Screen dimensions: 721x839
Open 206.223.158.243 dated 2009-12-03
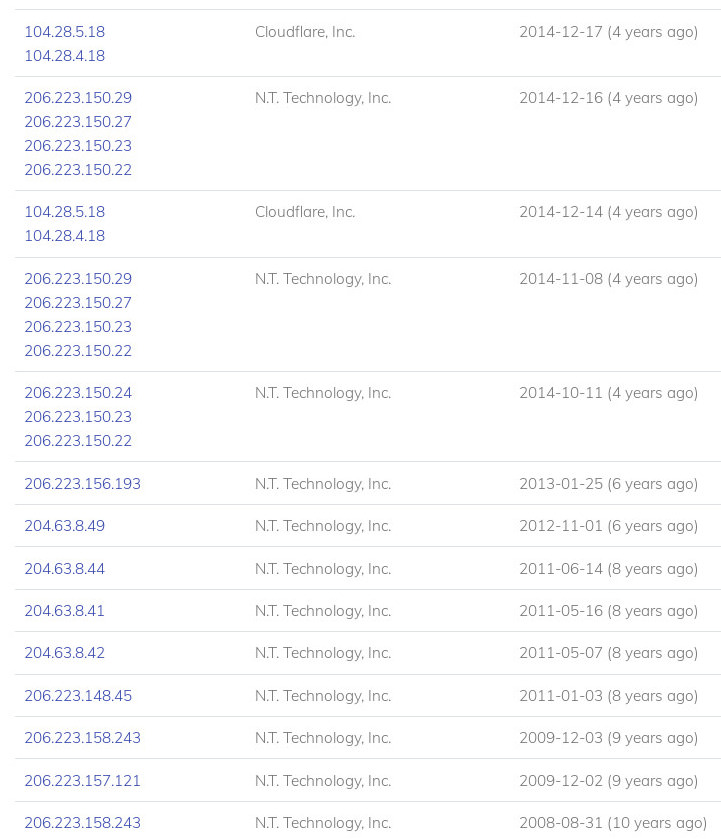point(82,738)
